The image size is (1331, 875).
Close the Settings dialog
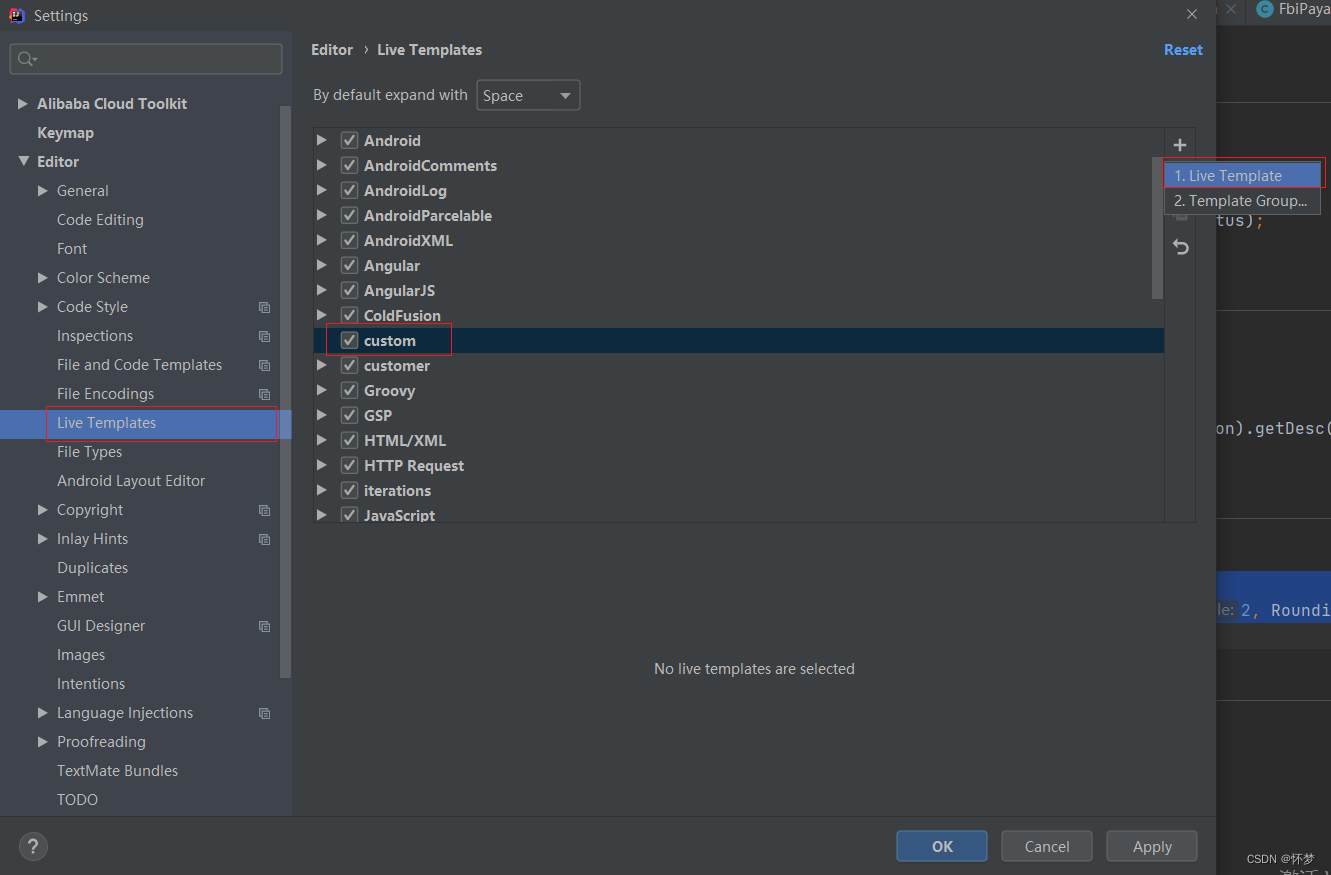[x=1191, y=15]
